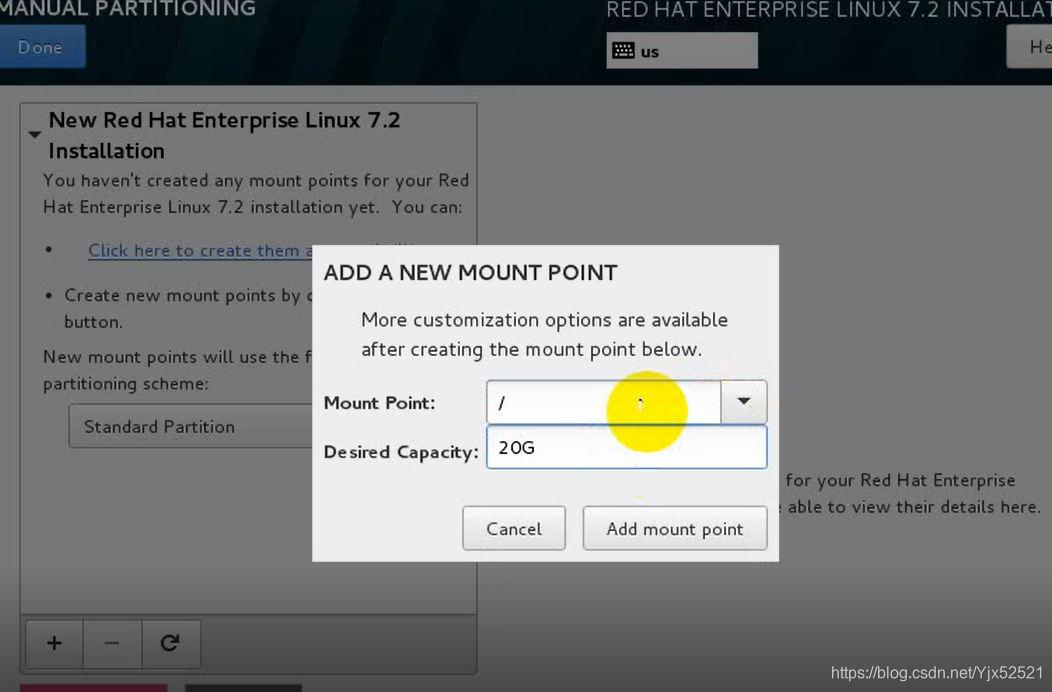The width and height of the screenshot is (1052, 692).
Task: Click the Desired Capacity field showing 20G
Action: (627, 448)
